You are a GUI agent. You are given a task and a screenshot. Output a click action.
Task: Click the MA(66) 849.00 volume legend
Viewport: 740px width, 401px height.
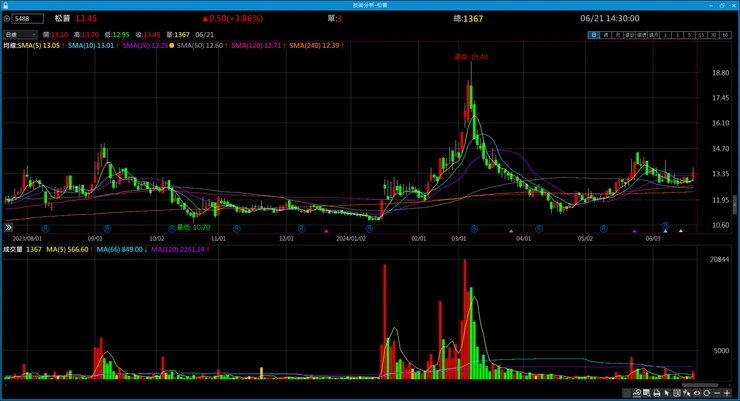(x=120, y=250)
